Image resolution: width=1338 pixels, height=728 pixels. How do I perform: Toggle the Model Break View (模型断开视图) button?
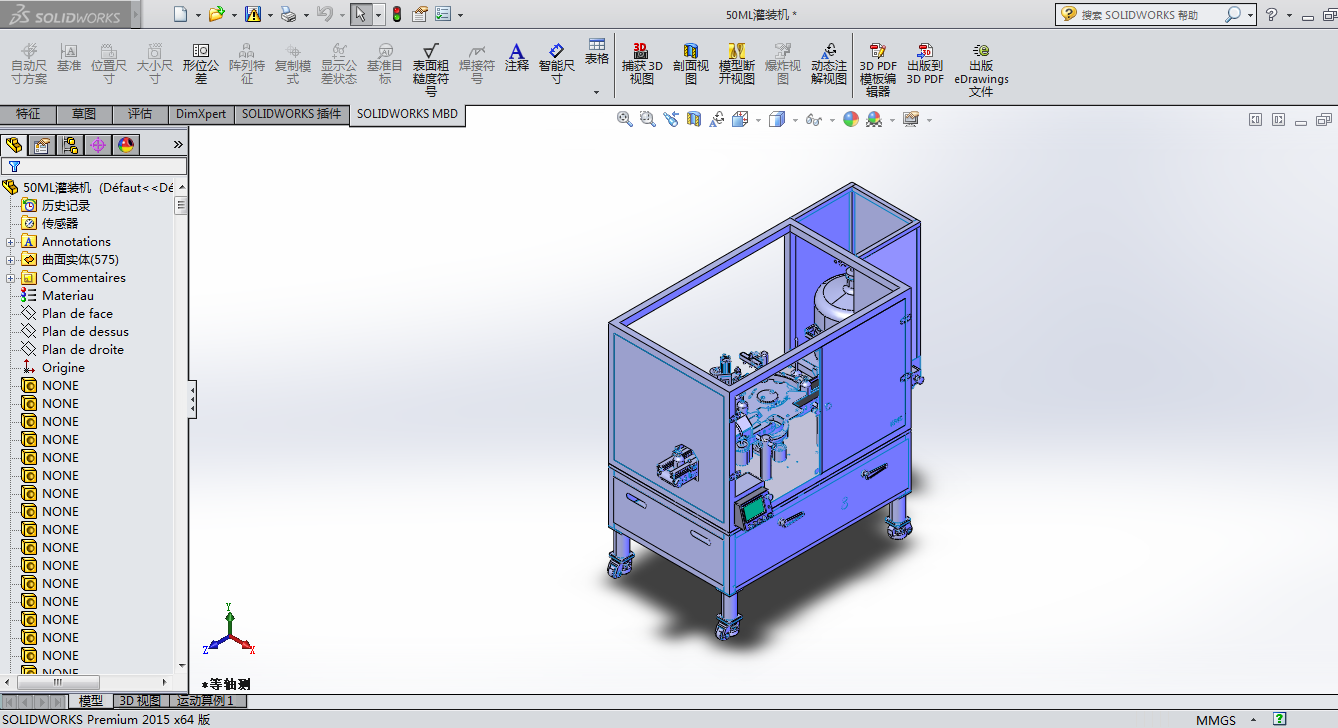(736, 63)
